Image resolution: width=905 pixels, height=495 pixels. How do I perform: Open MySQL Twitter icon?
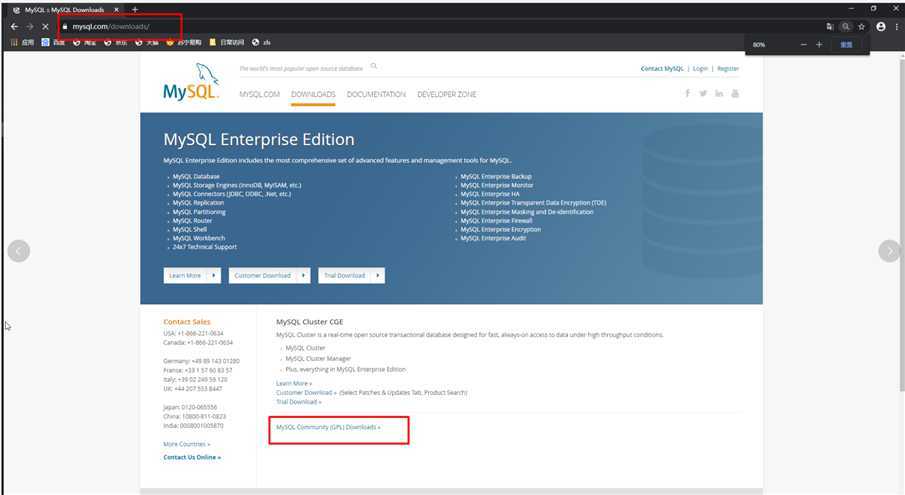coord(703,93)
